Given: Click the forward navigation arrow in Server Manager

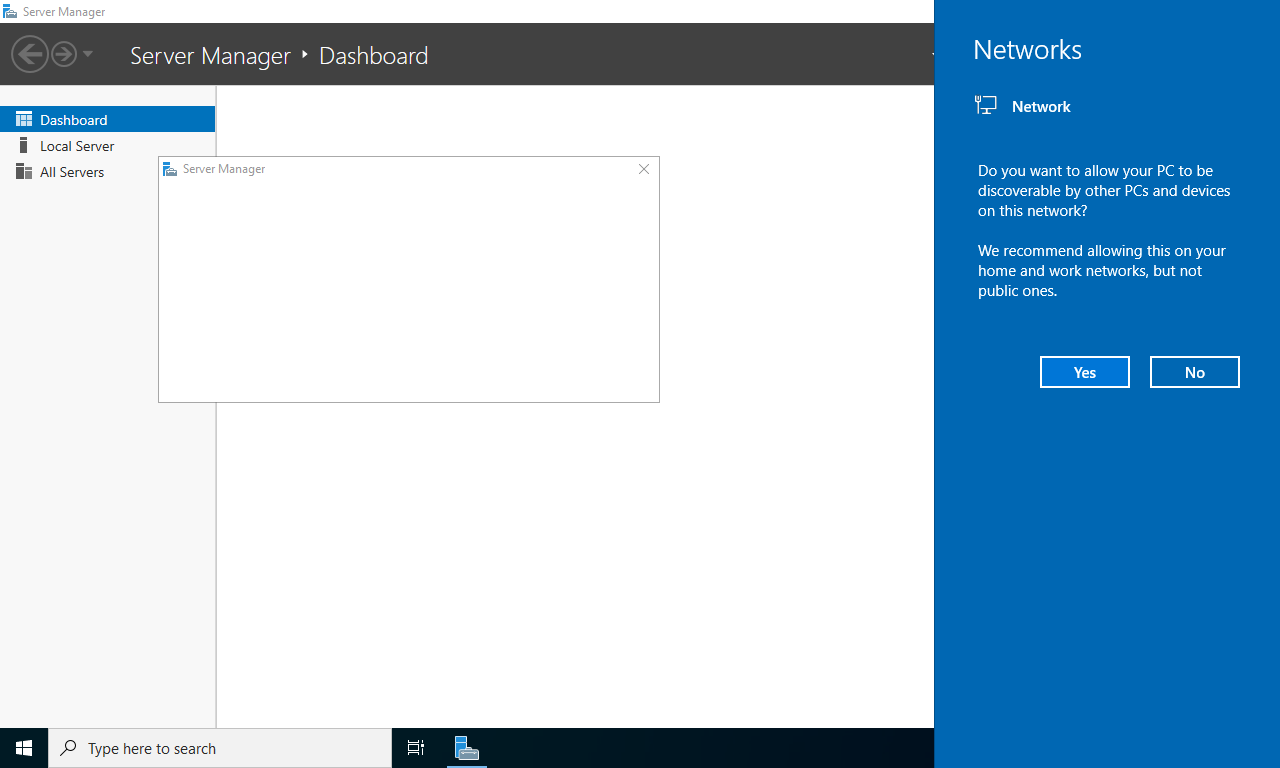Looking at the screenshot, I should click(x=64, y=54).
